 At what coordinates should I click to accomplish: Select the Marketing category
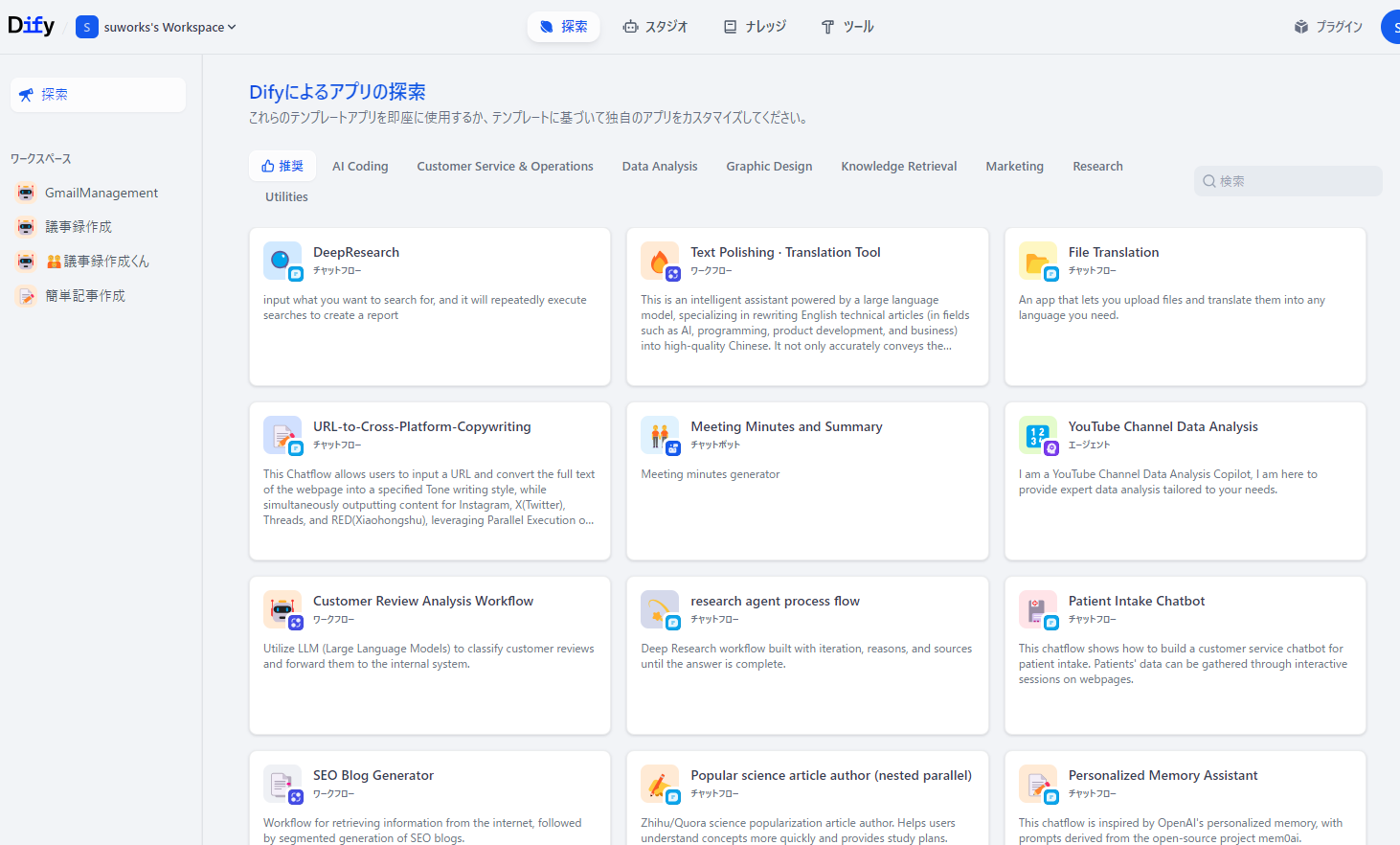[x=1015, y=166]
